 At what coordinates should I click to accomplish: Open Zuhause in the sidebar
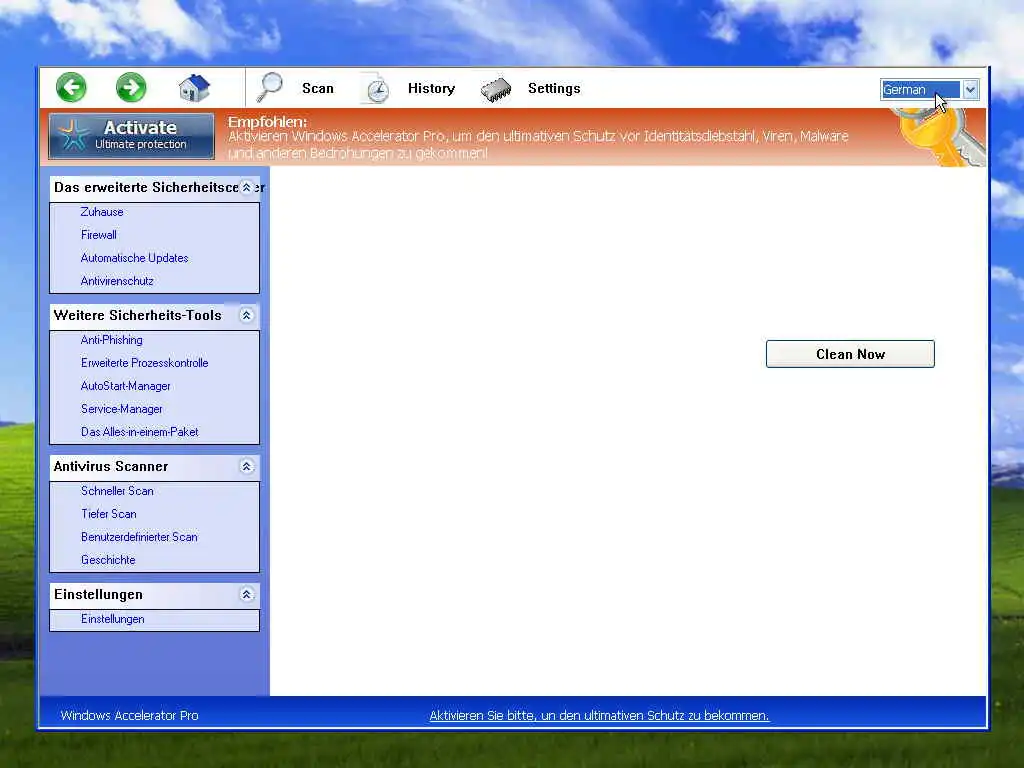click(x=102, y=212)
